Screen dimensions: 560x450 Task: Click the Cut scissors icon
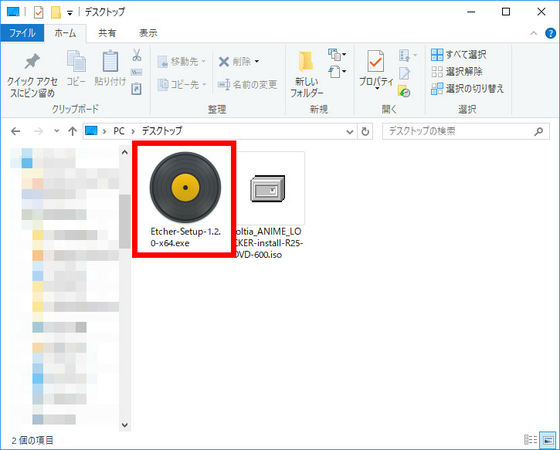[x=137, y=55]
